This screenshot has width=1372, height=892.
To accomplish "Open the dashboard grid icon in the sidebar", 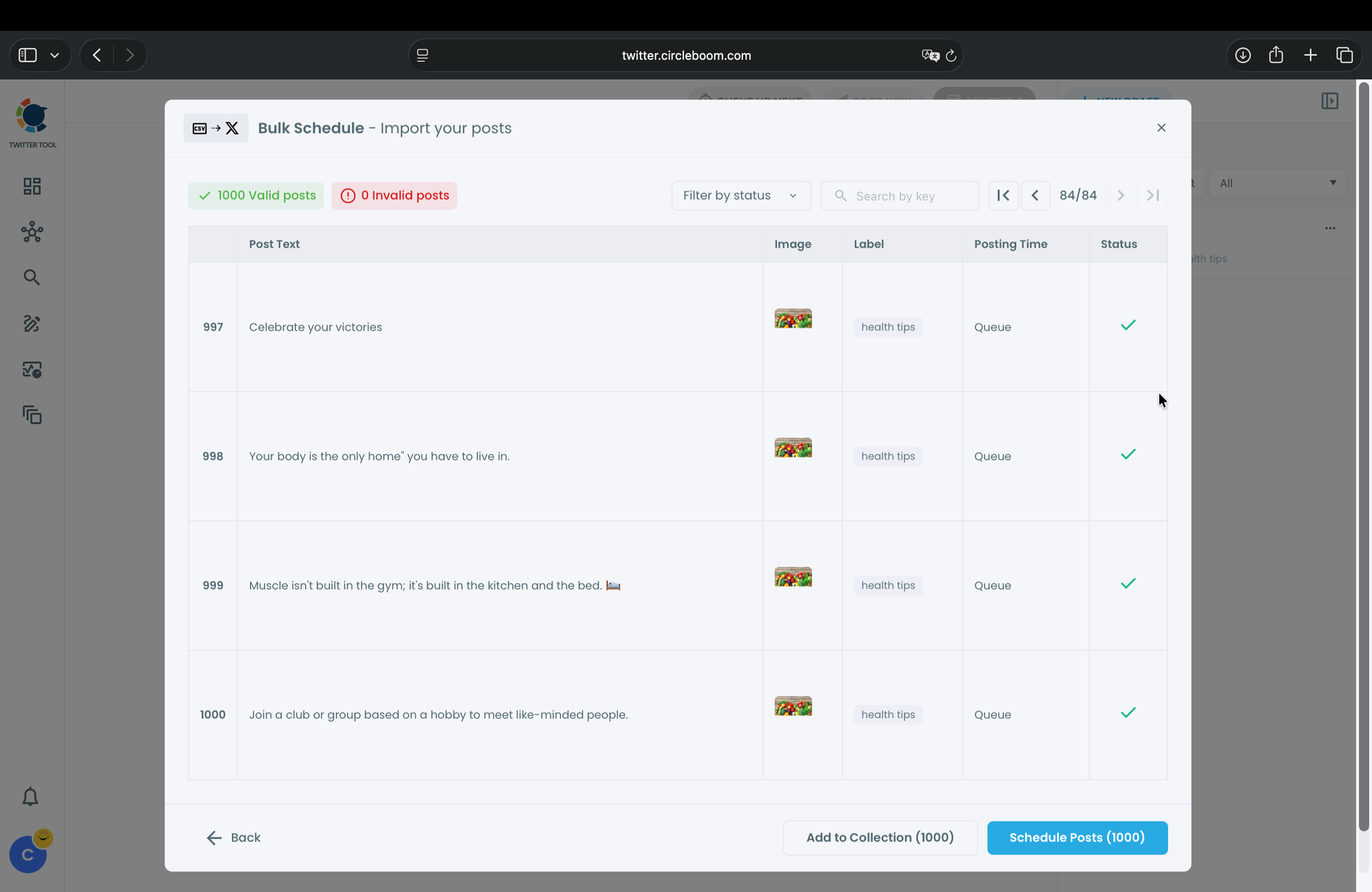I will 32,186.
